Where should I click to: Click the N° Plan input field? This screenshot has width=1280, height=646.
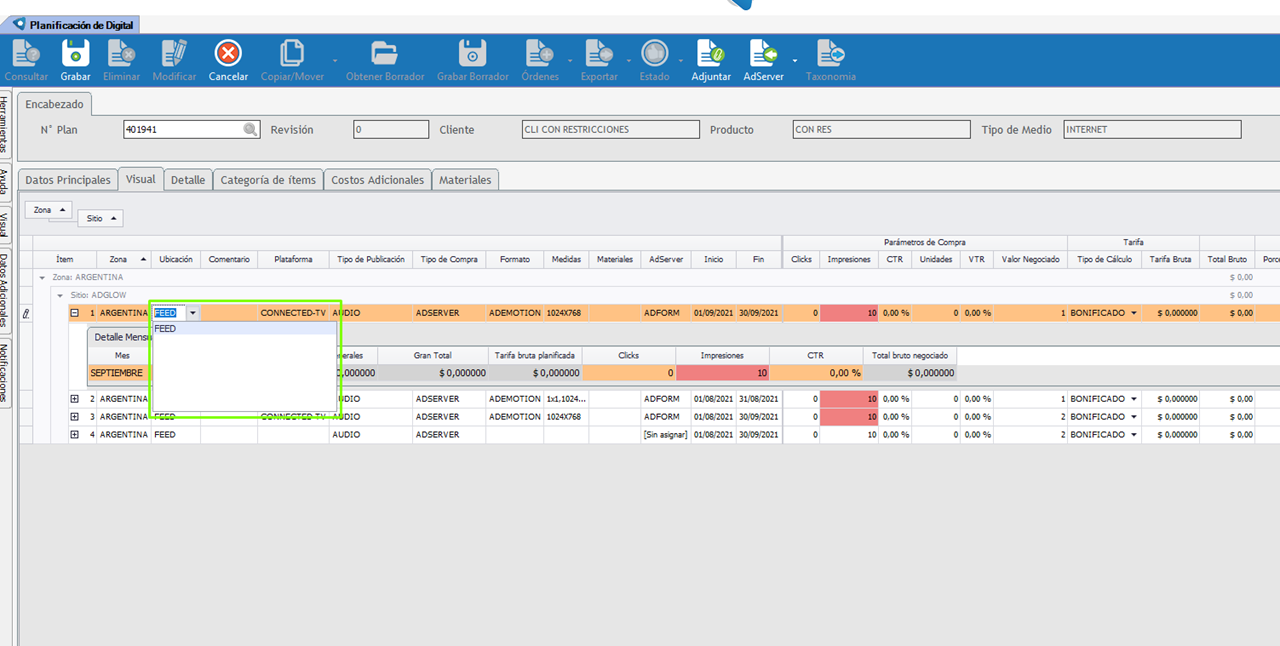pos(182,130)
